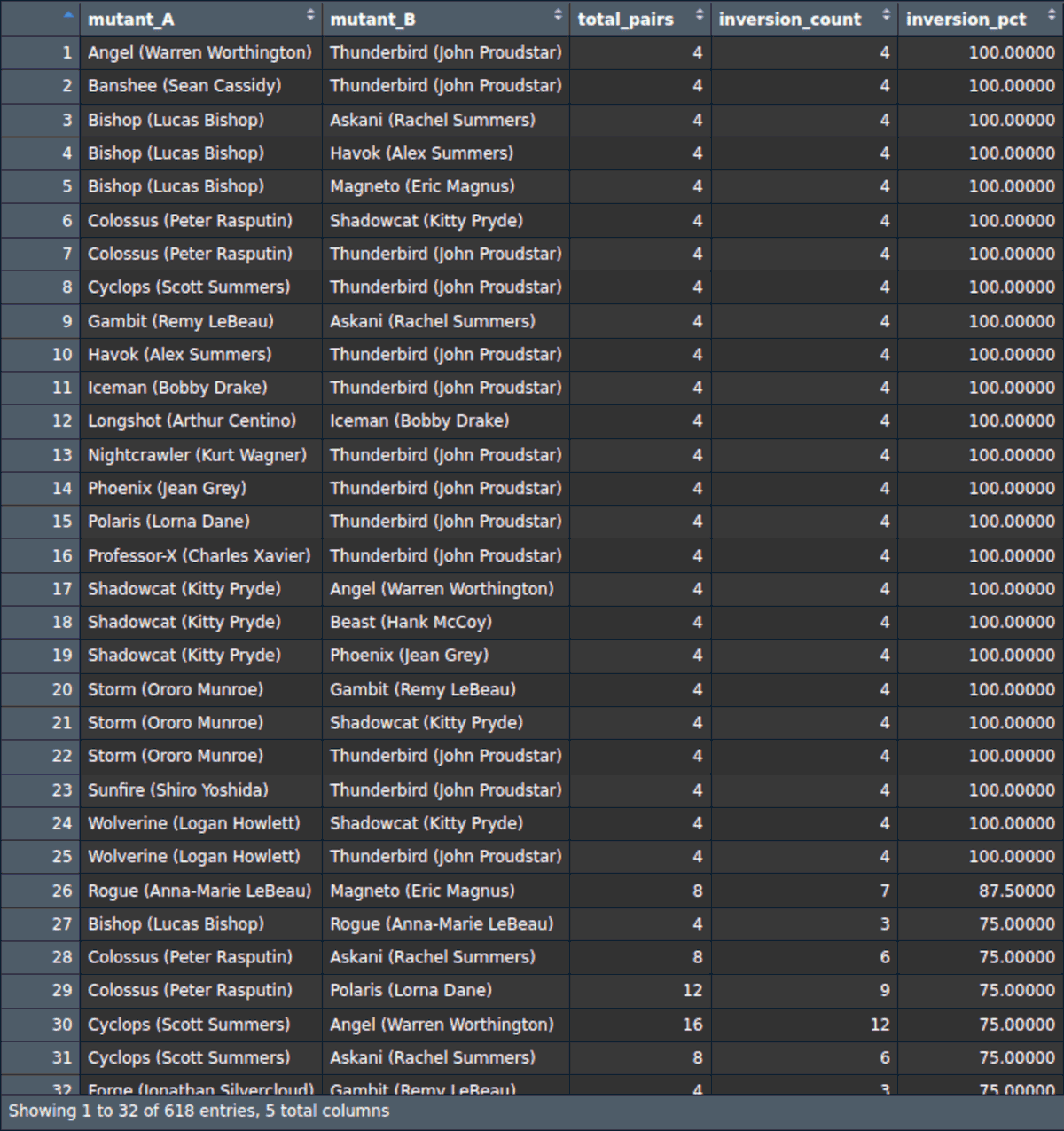
Task: Select row number 26 in index column
Action: [61, 891]
